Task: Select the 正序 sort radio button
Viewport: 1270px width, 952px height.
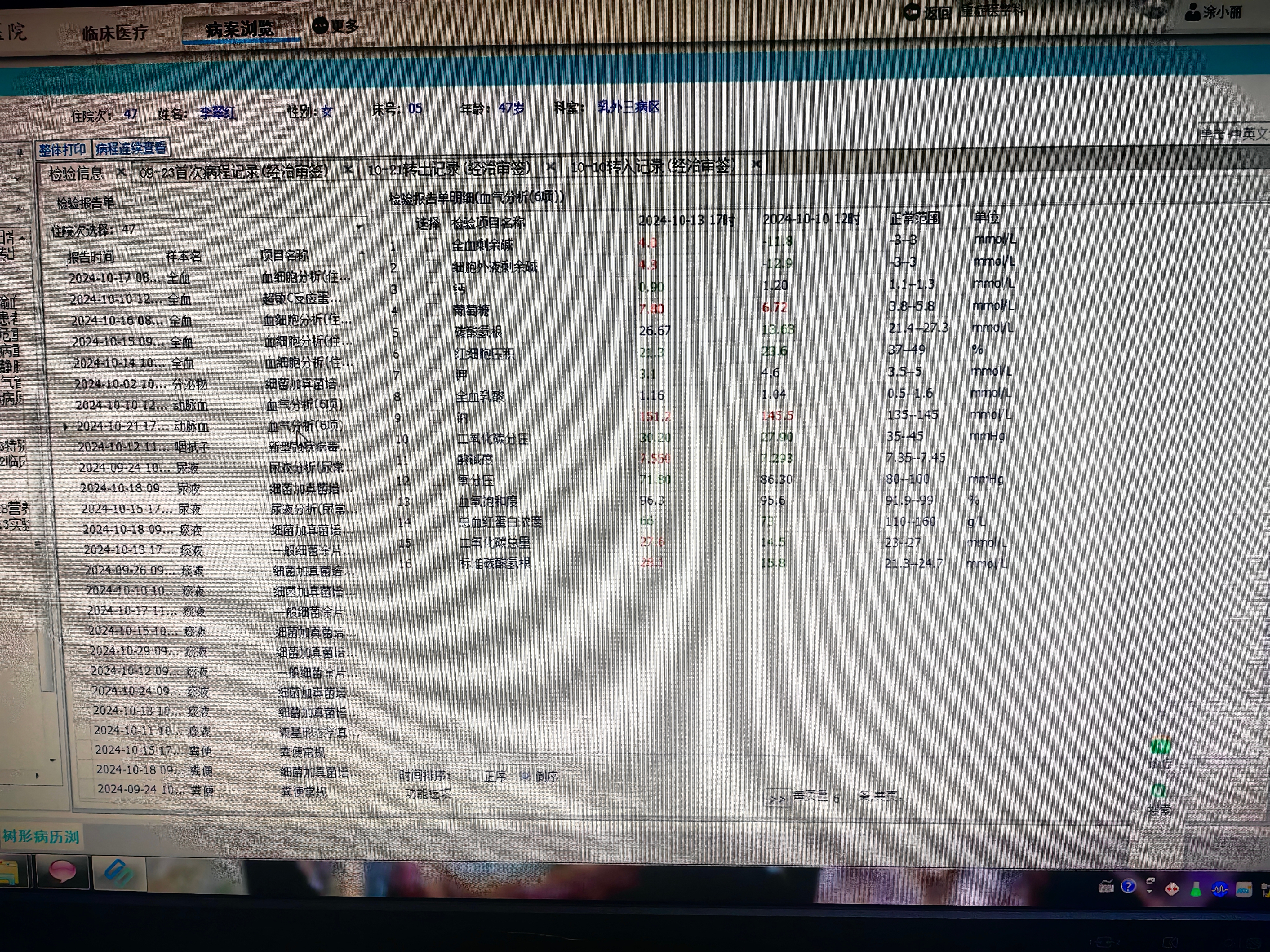Action: [x=473, y=776]
